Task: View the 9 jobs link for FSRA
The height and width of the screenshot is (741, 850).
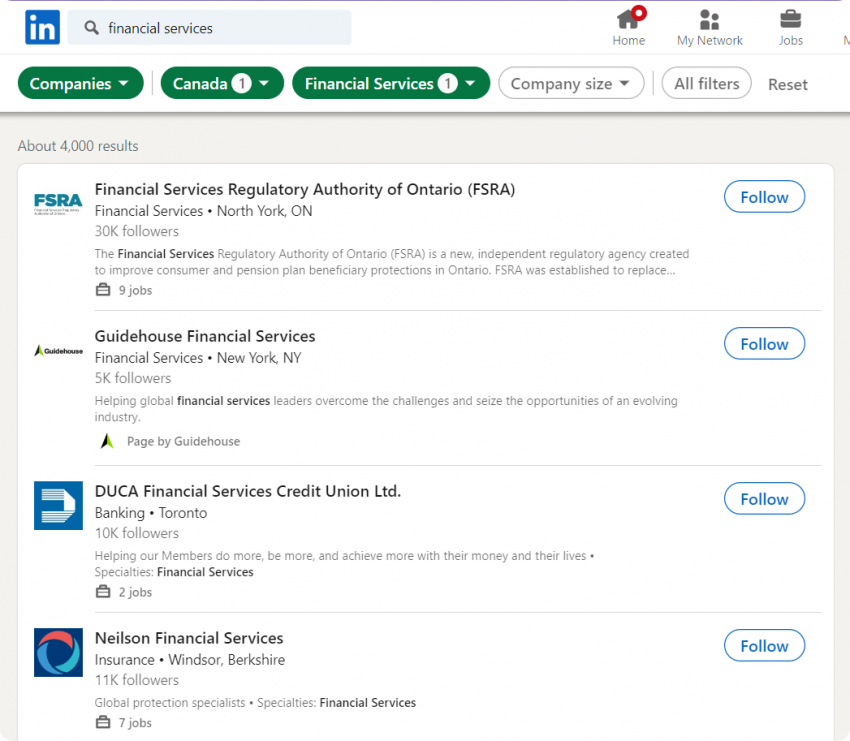Action: point(135,290)
